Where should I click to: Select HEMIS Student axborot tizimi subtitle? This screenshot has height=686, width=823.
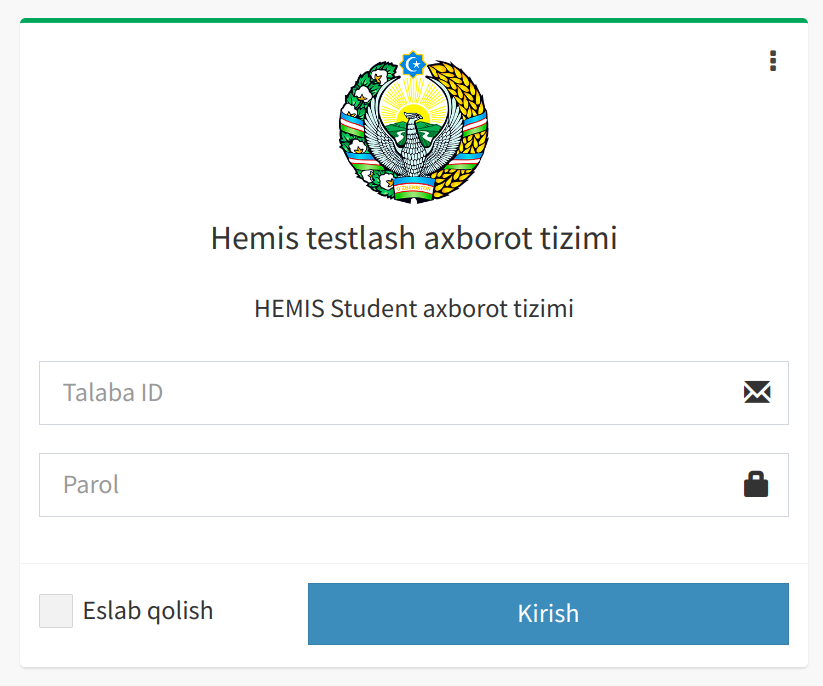(412, 308)
